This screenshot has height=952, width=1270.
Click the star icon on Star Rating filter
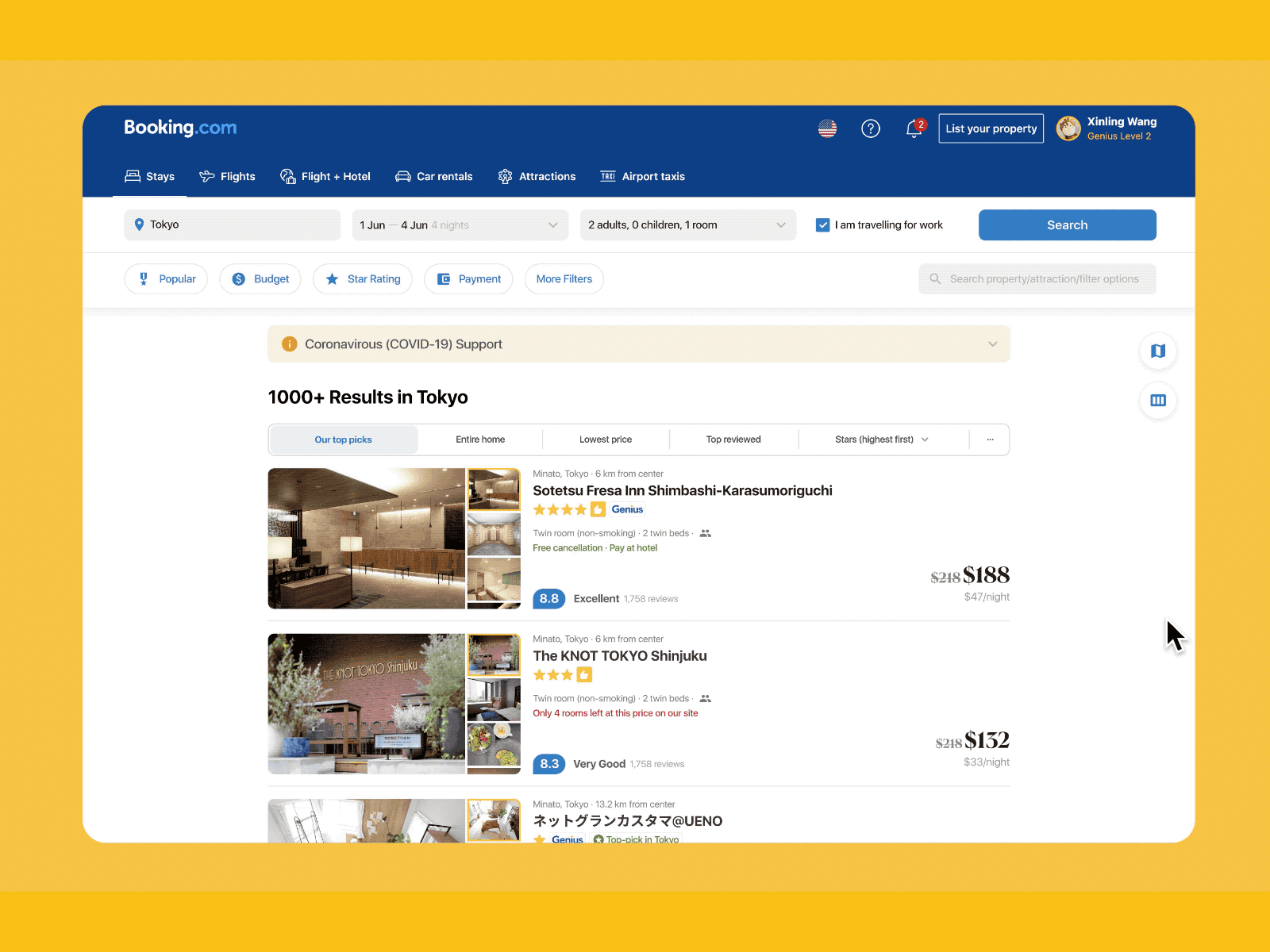tap(332, 278)
